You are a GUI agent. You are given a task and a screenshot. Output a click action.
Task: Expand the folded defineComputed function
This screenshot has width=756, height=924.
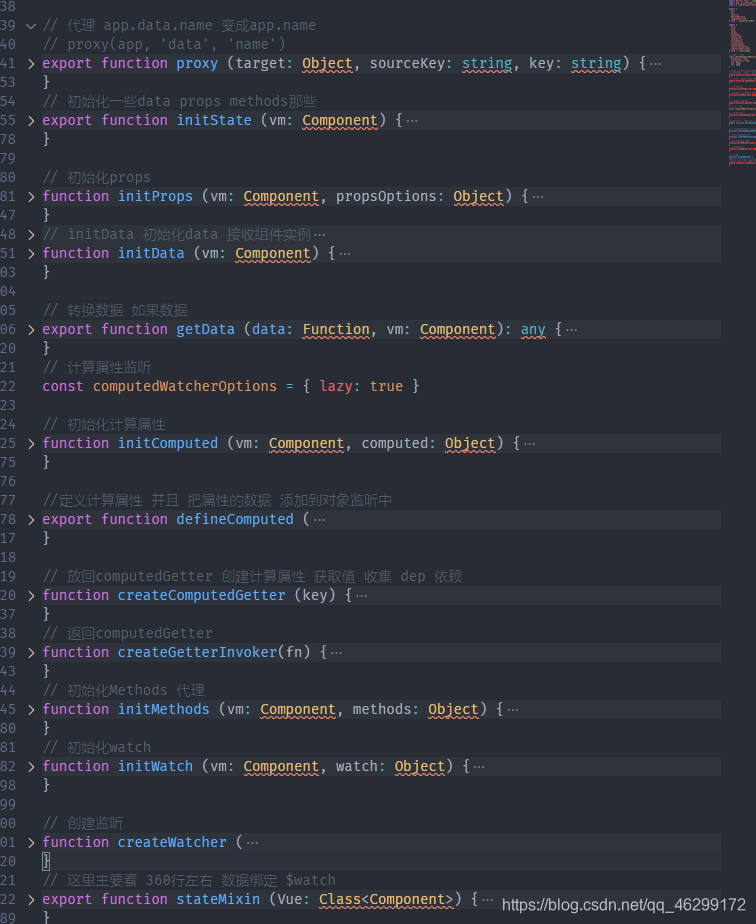pyautogui.click(x=31, y=520)
